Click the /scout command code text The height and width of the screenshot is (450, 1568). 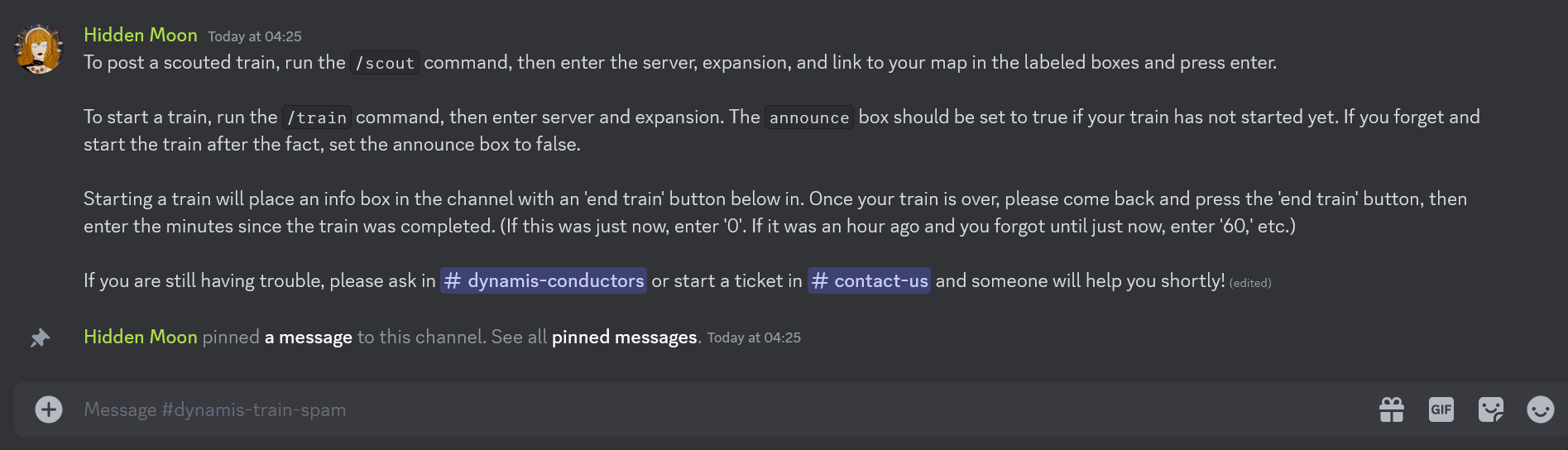385,63
